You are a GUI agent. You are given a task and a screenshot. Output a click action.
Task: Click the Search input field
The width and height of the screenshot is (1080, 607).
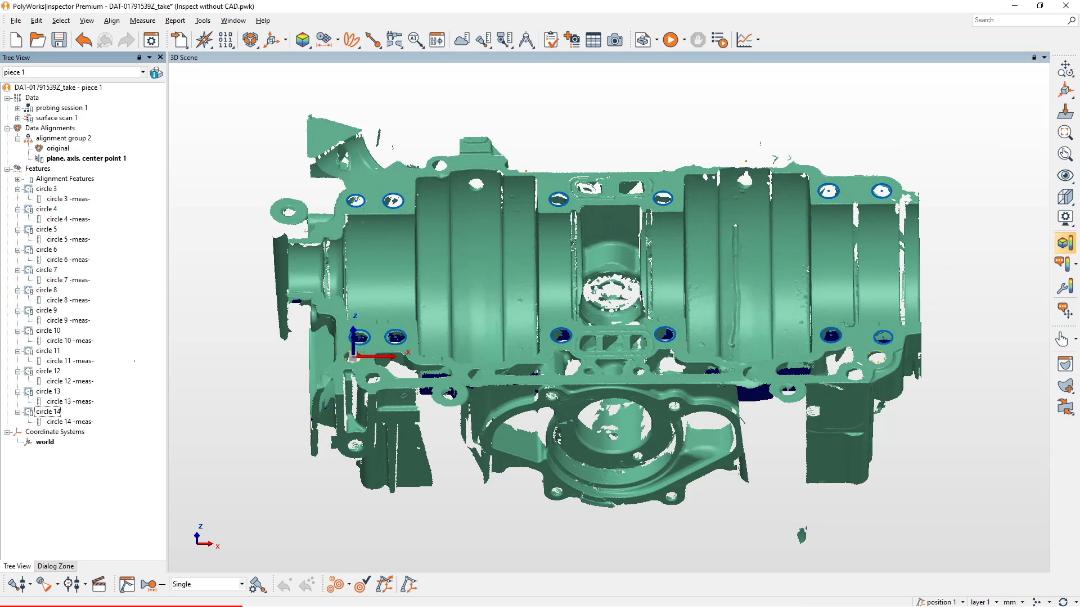pos(1019,20)
